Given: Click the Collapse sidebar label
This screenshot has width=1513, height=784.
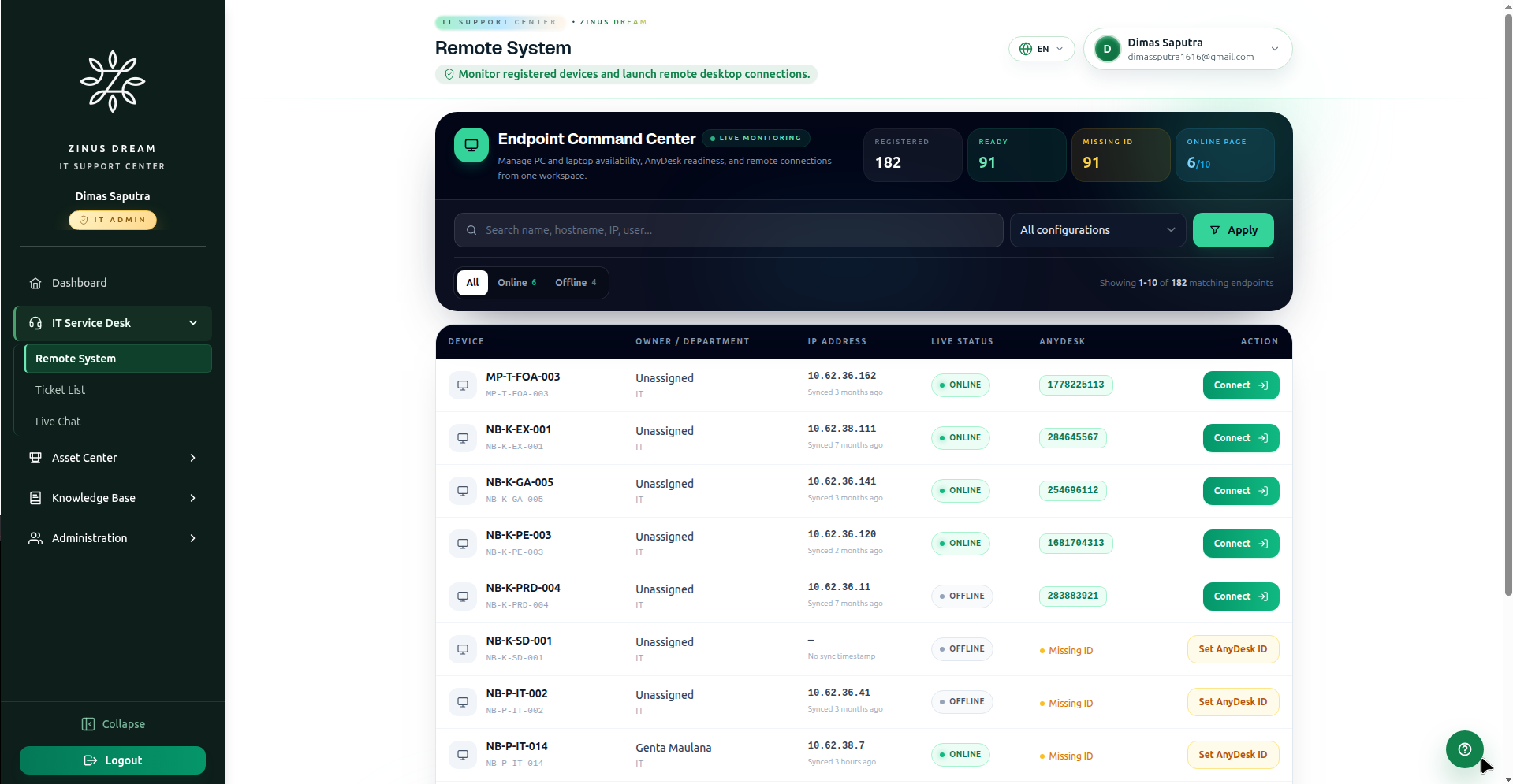Looking at the screenshot, I should [124, 724].
